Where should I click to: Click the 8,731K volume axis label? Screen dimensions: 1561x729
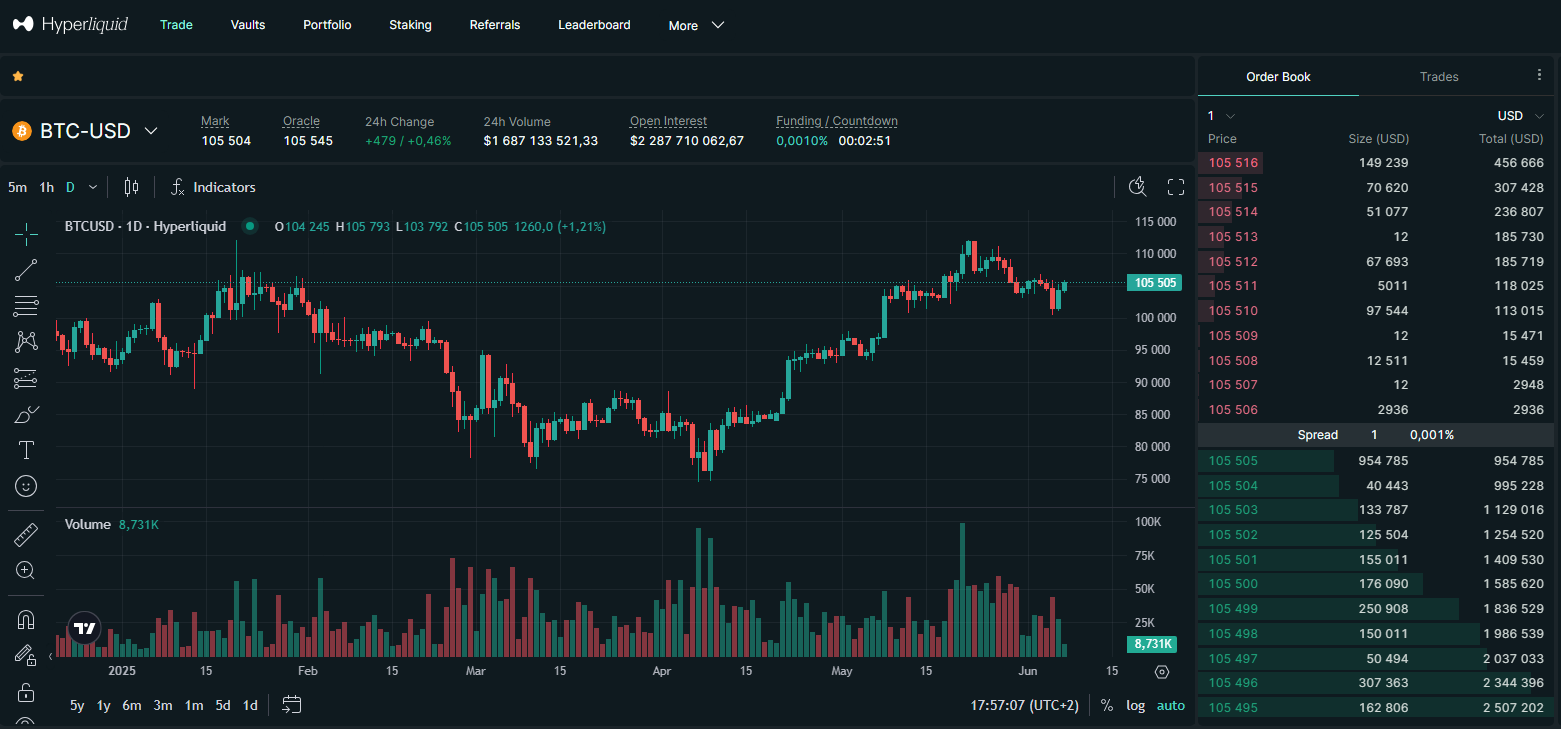[x=1152, y=644]
